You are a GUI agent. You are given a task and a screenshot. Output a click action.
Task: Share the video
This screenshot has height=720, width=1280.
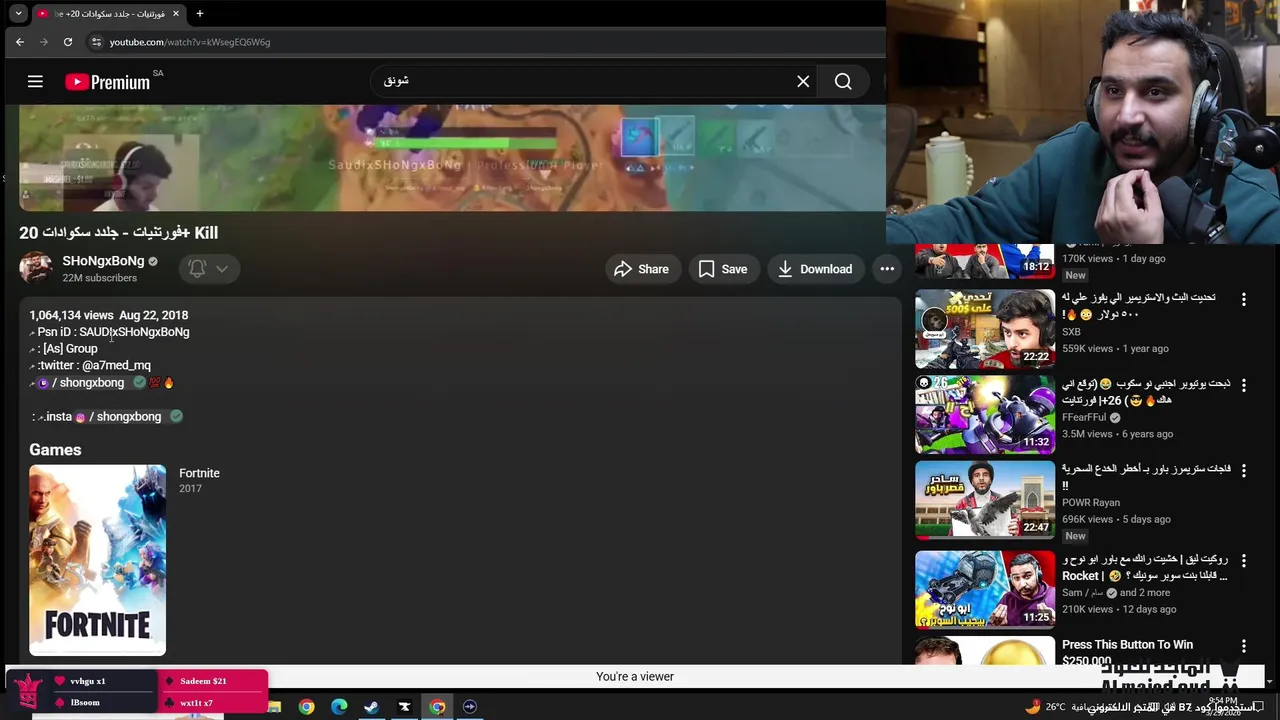point(642,269)
